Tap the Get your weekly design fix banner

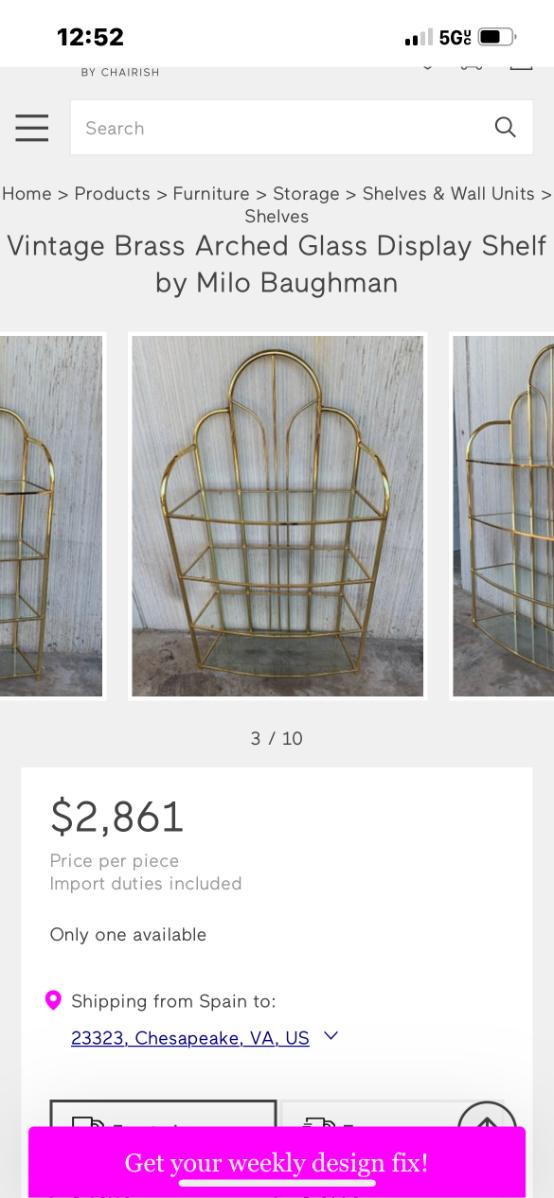(x=277, y=1162)
